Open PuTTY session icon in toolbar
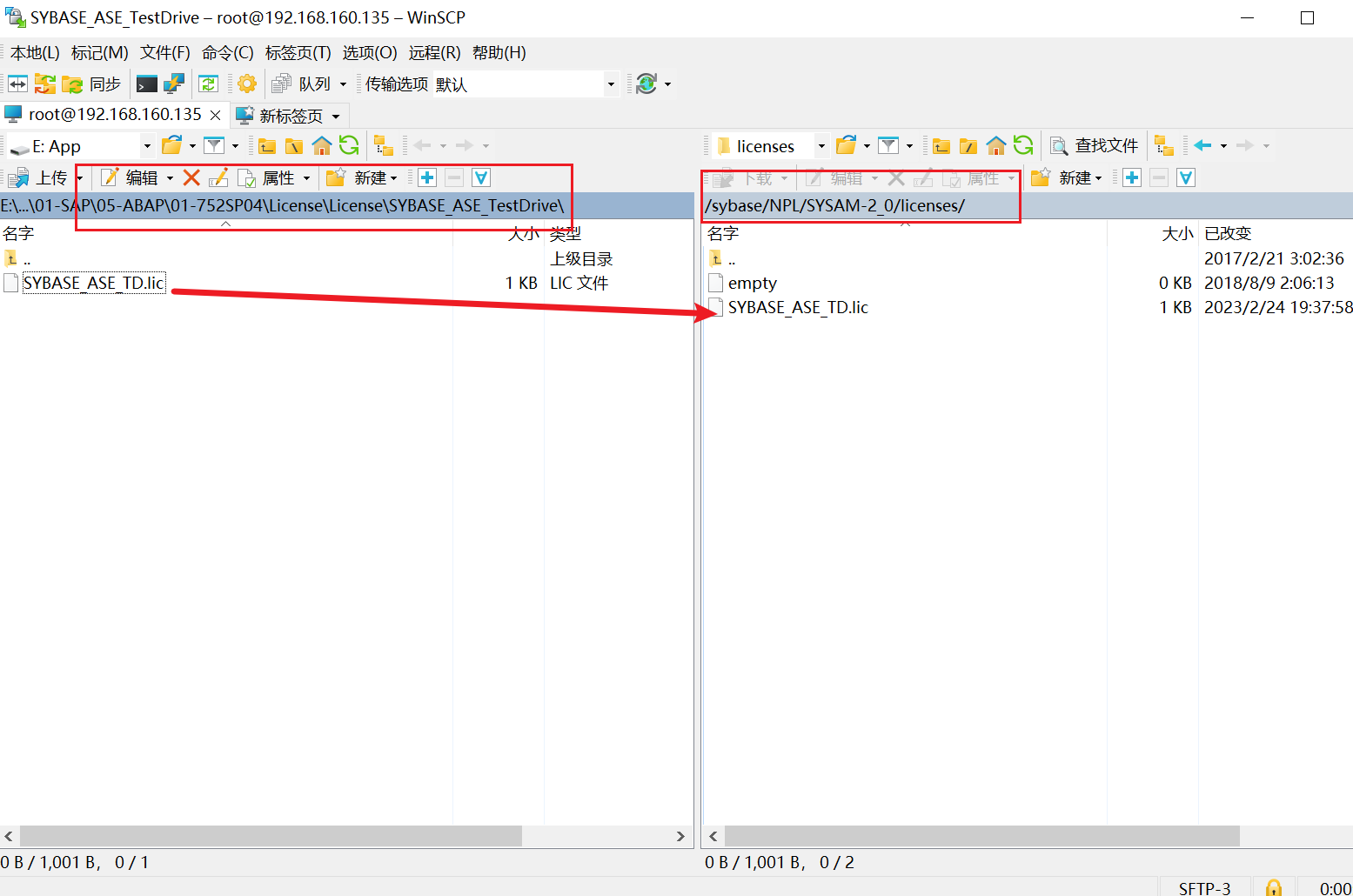Image resolution: width=1353 pixels, height=896 pixels. 174,84
